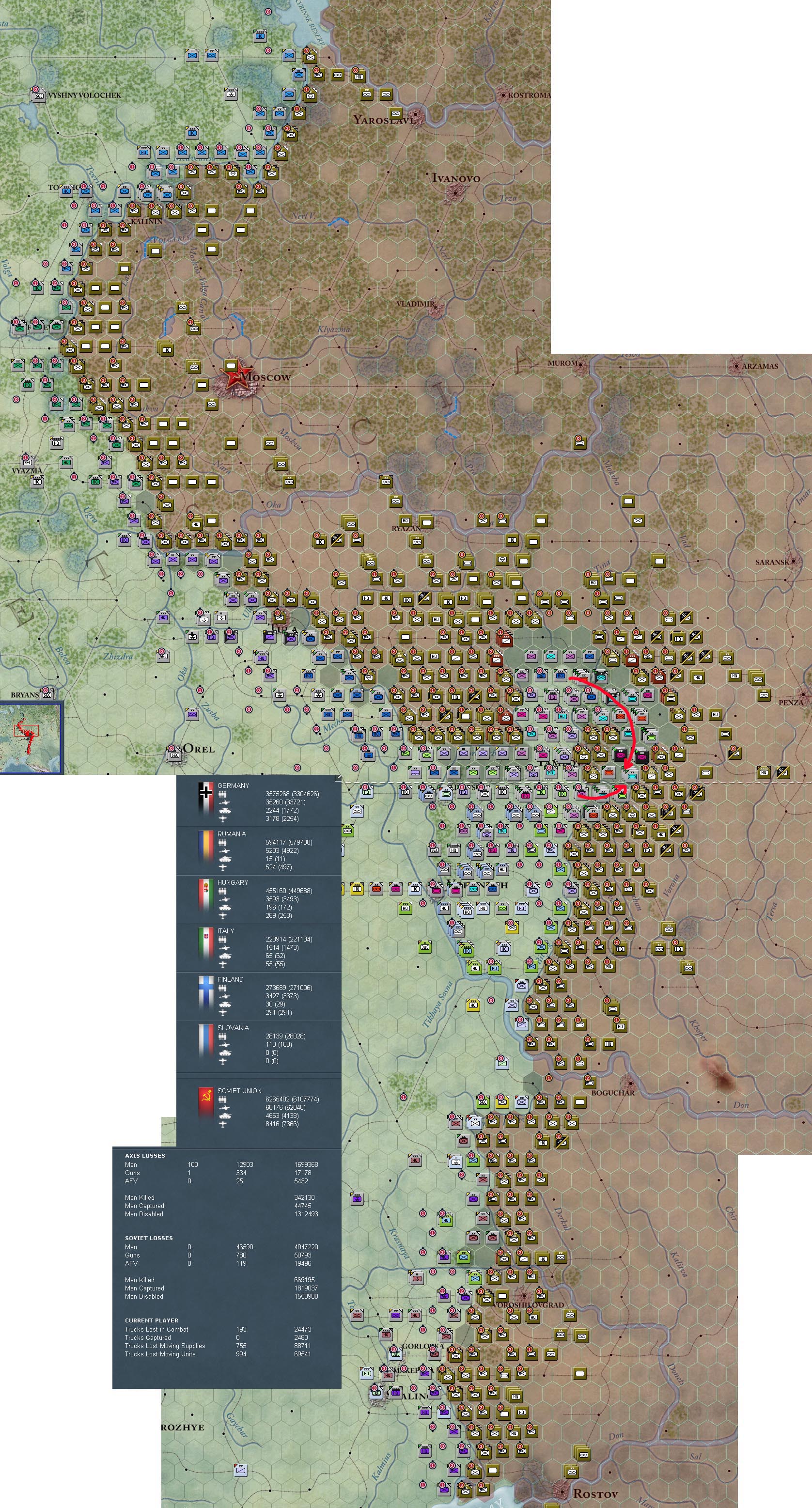The image size is (812, 1508).
Task: Select the Arzamas town marker
Action: 736,366
